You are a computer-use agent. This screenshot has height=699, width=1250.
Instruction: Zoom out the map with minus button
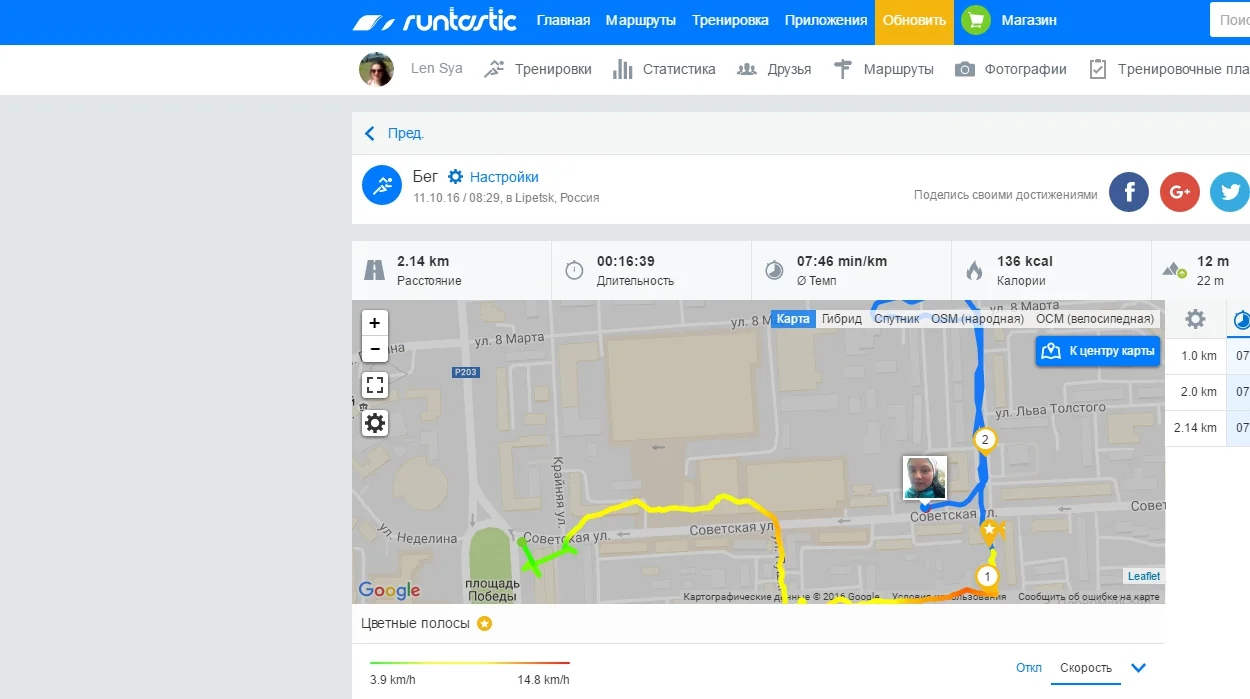click(375, 349)
